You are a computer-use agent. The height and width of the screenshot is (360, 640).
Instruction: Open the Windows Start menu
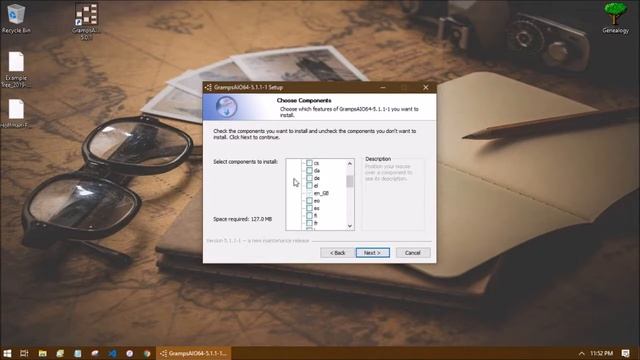click(7, 353)
